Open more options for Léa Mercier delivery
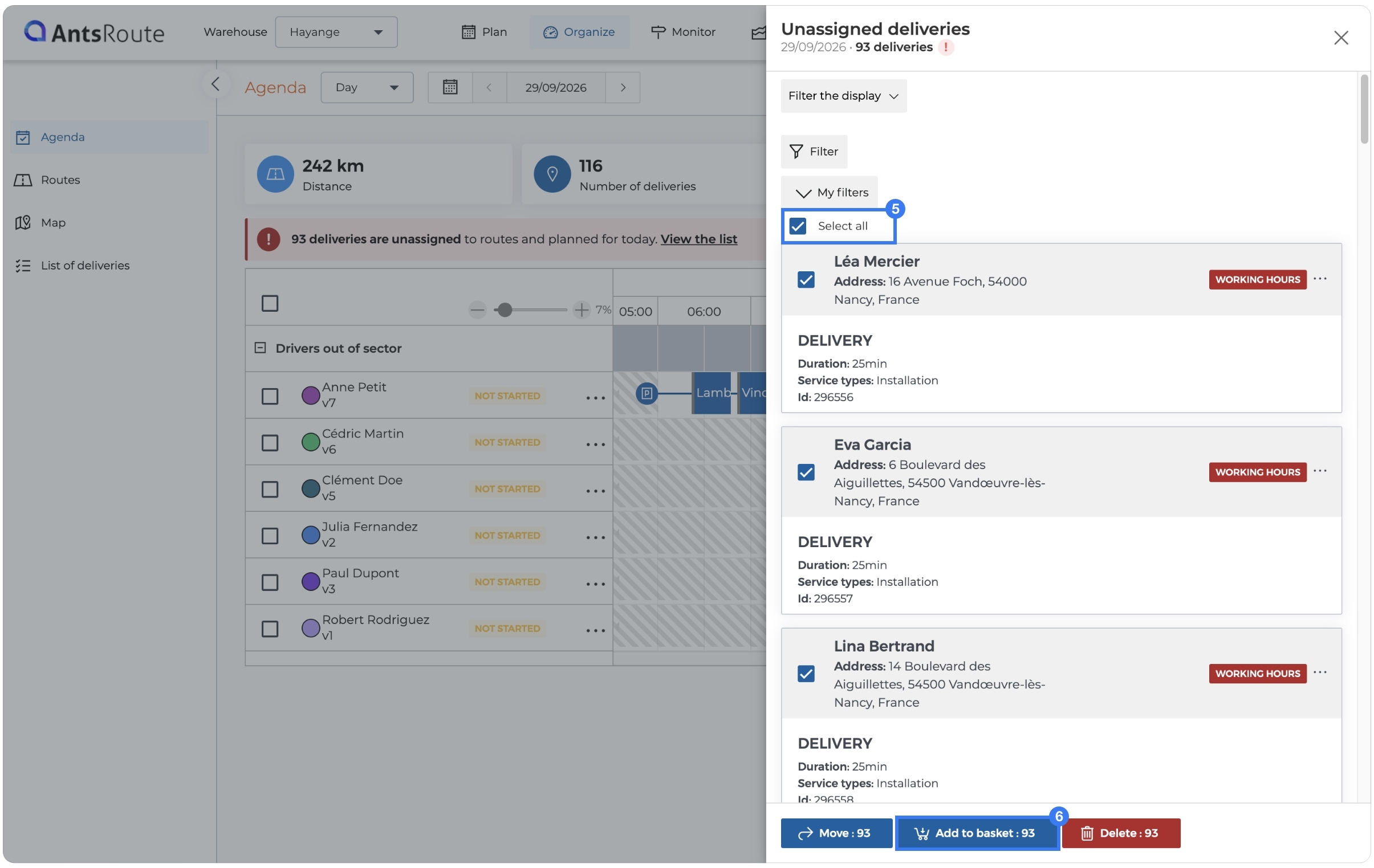This screenshot has width=1374, height=868. pos(1319,279)
